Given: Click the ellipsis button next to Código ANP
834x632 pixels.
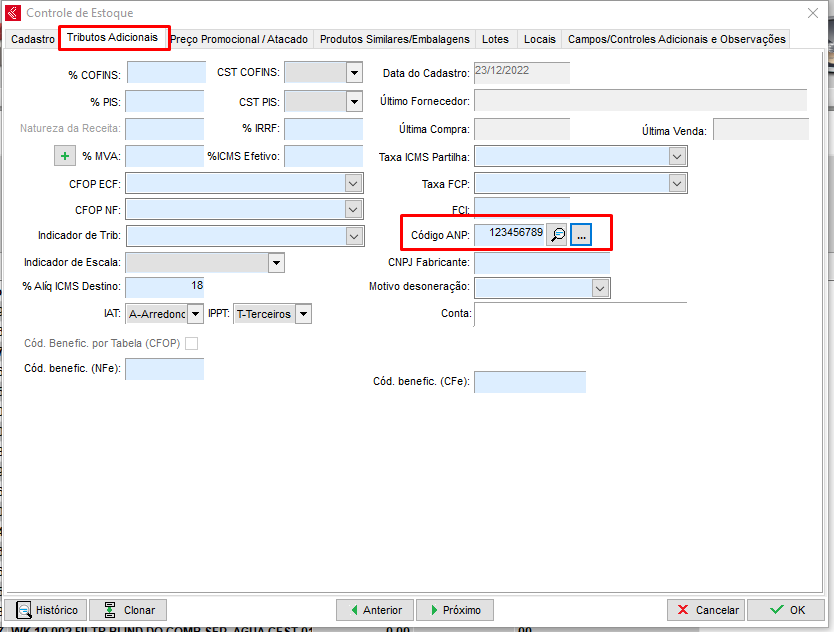Looking at the screenshot, I should [x=582, y=234].
